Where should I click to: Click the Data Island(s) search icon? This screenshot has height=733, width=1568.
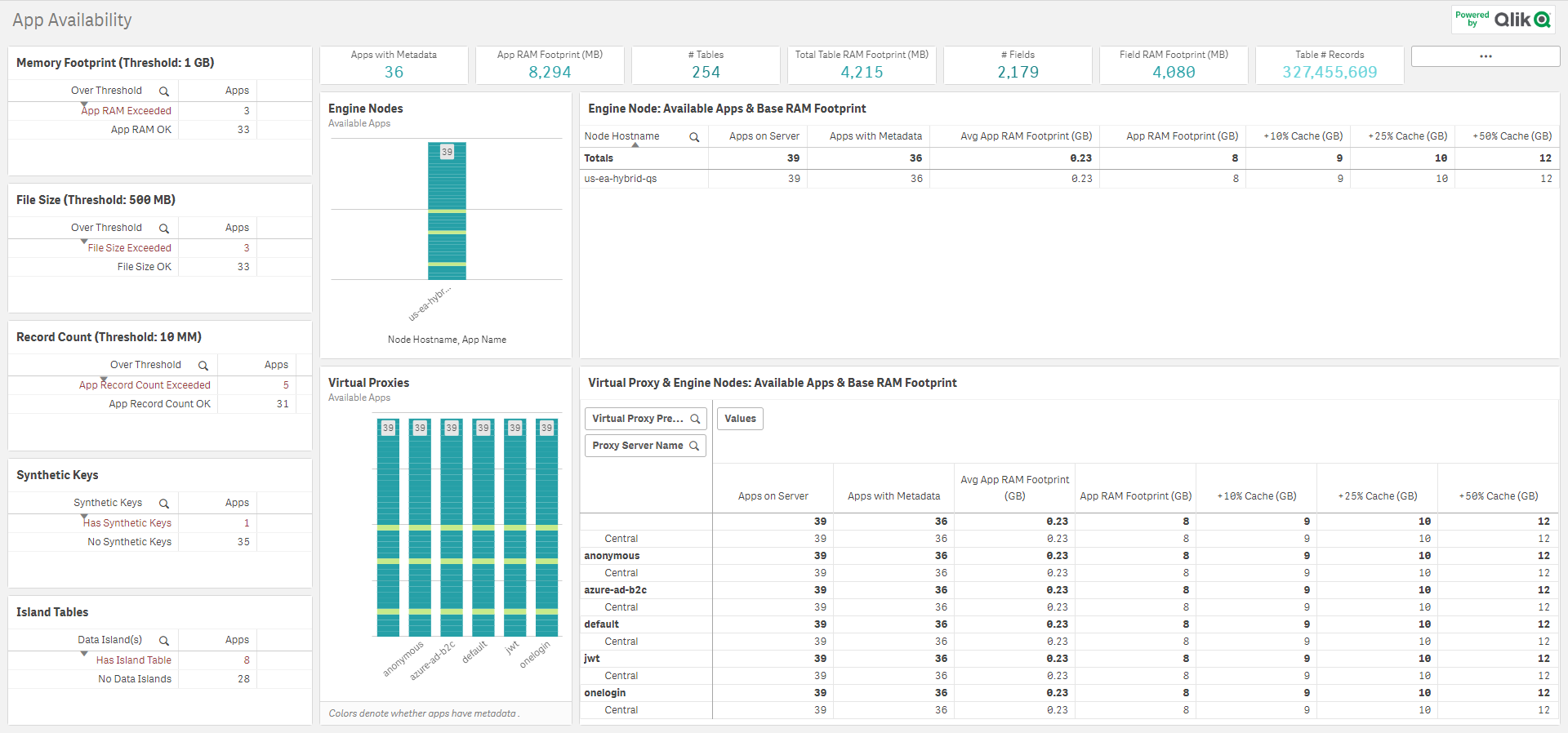[164, 641]
